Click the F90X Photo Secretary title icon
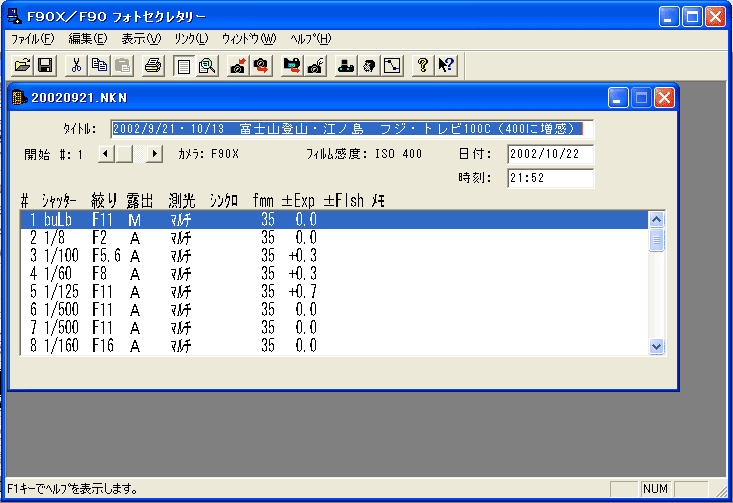733x503 pixels. click(14, 16)
